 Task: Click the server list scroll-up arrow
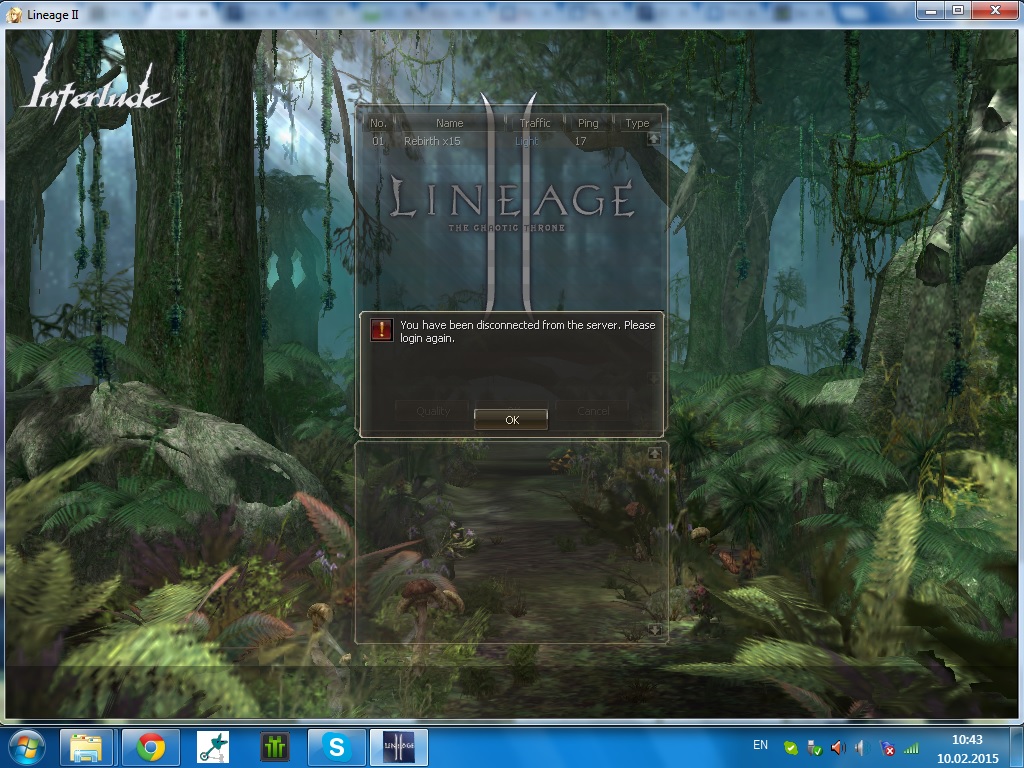(x=654, y=138)
